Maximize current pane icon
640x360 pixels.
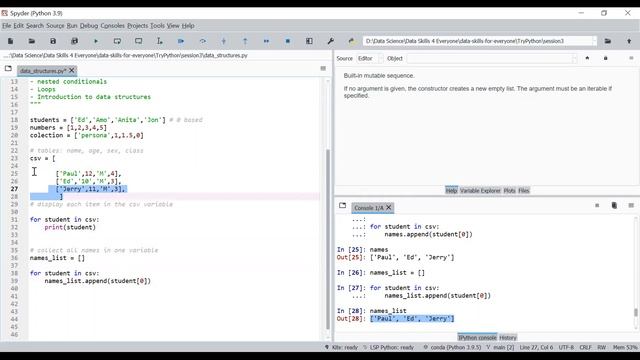pyautogui.click(x=309, y=41)
